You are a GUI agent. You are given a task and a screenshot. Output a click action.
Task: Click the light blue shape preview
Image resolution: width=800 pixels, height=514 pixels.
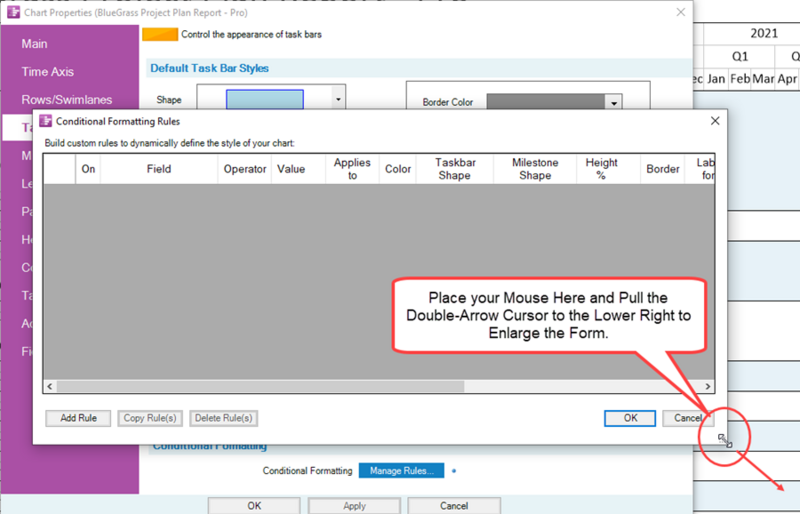(265, 100)
